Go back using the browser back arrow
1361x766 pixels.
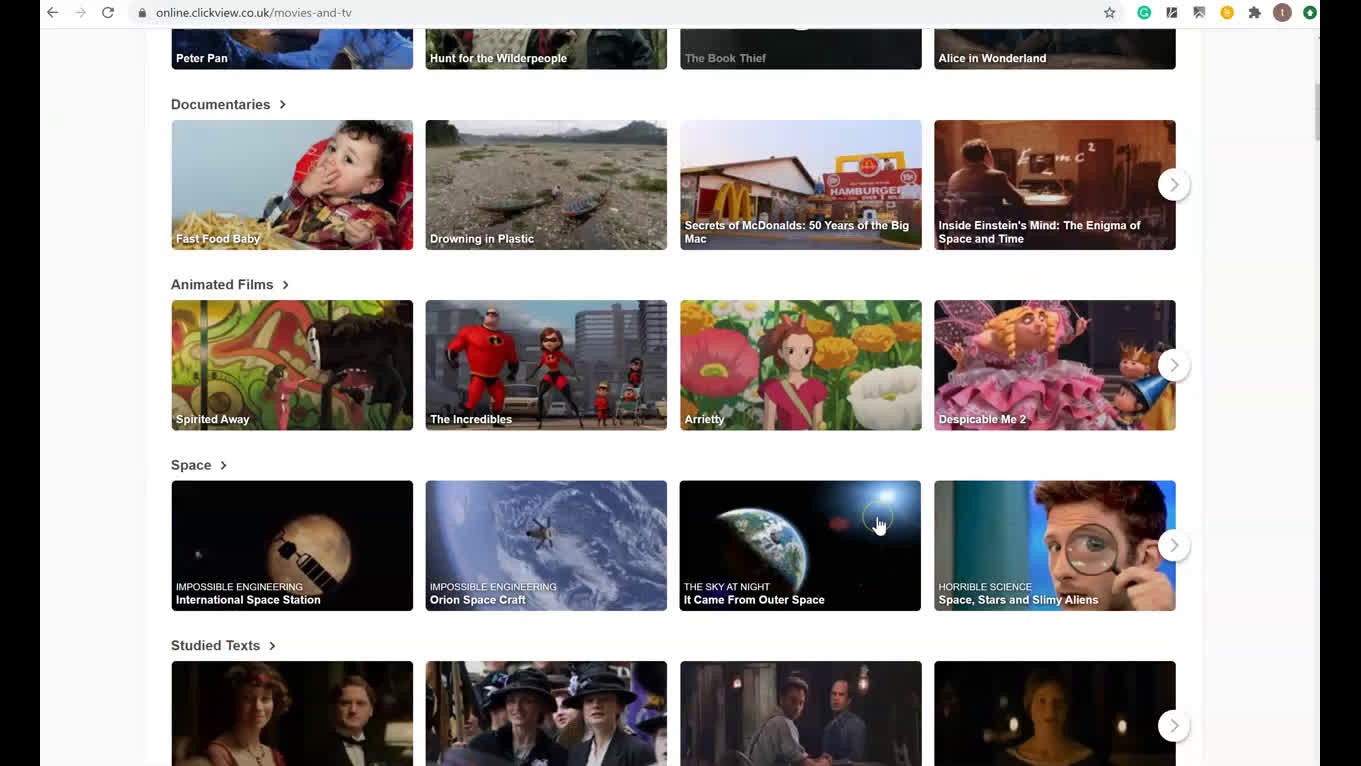[x=52, y=13]
